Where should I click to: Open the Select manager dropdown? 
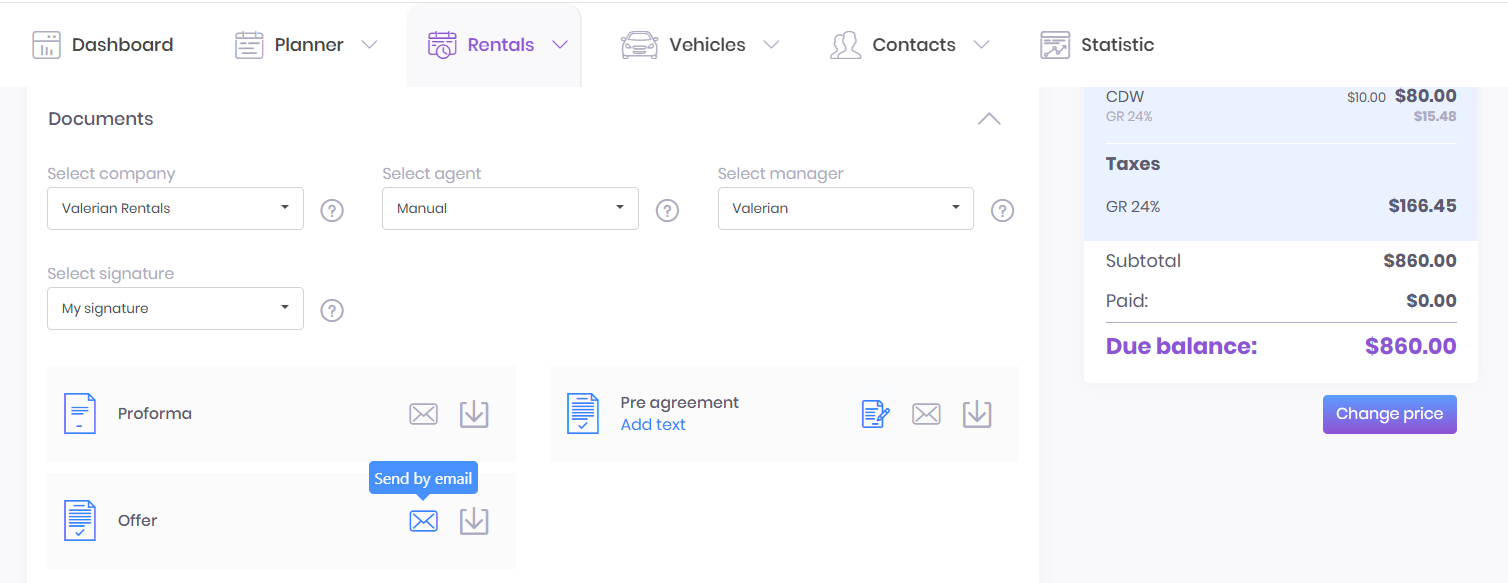(845, 209)
